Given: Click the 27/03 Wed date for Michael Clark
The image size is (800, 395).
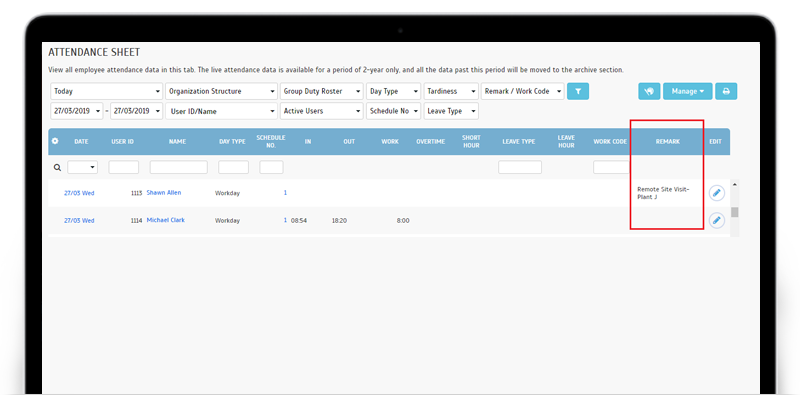Looking at the screenshot, I should (x=79, y=221).
